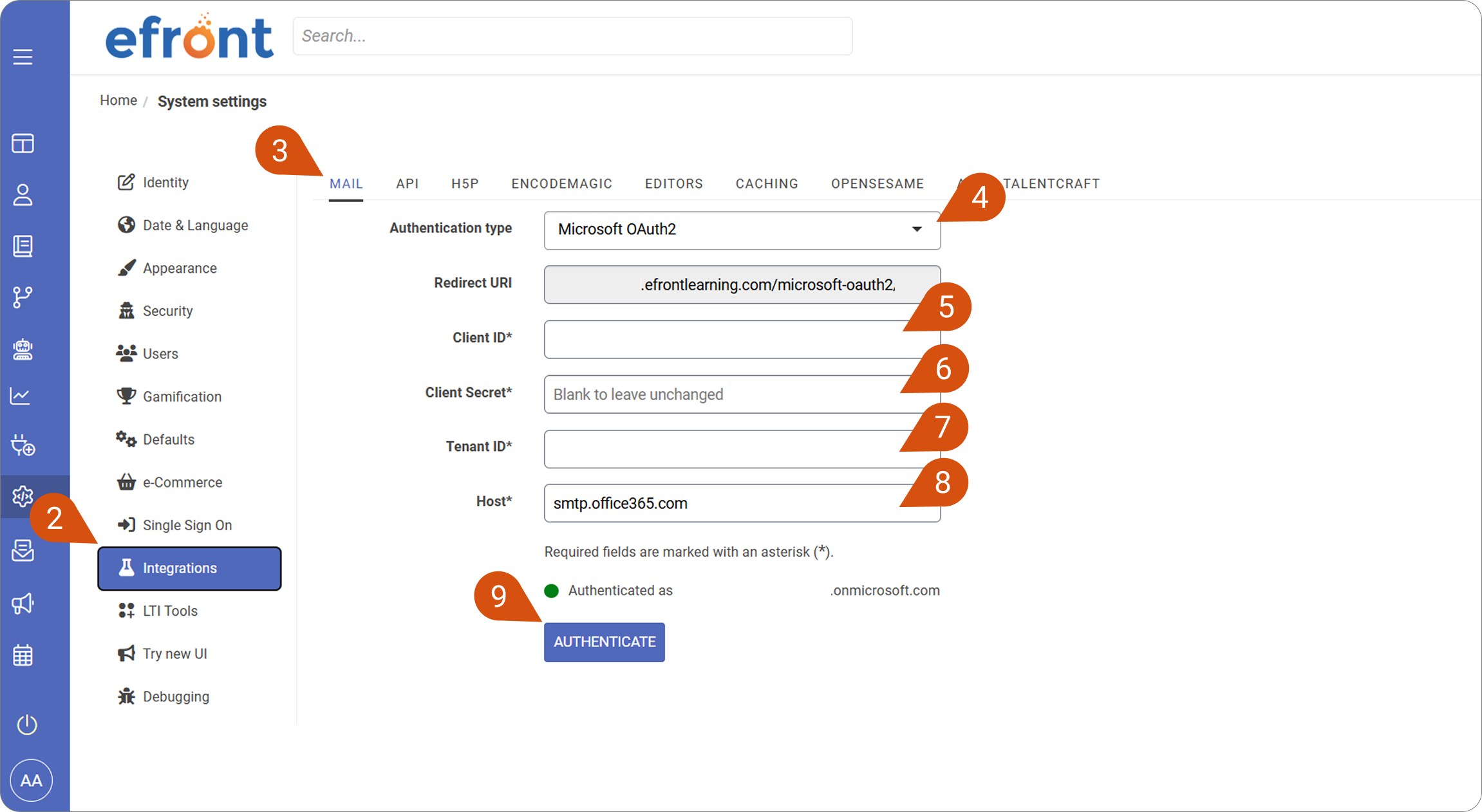Click the 'Required fields are marked' note
Image resolution: width=1482 pixels, height=812 pixels.
[689, 552]
